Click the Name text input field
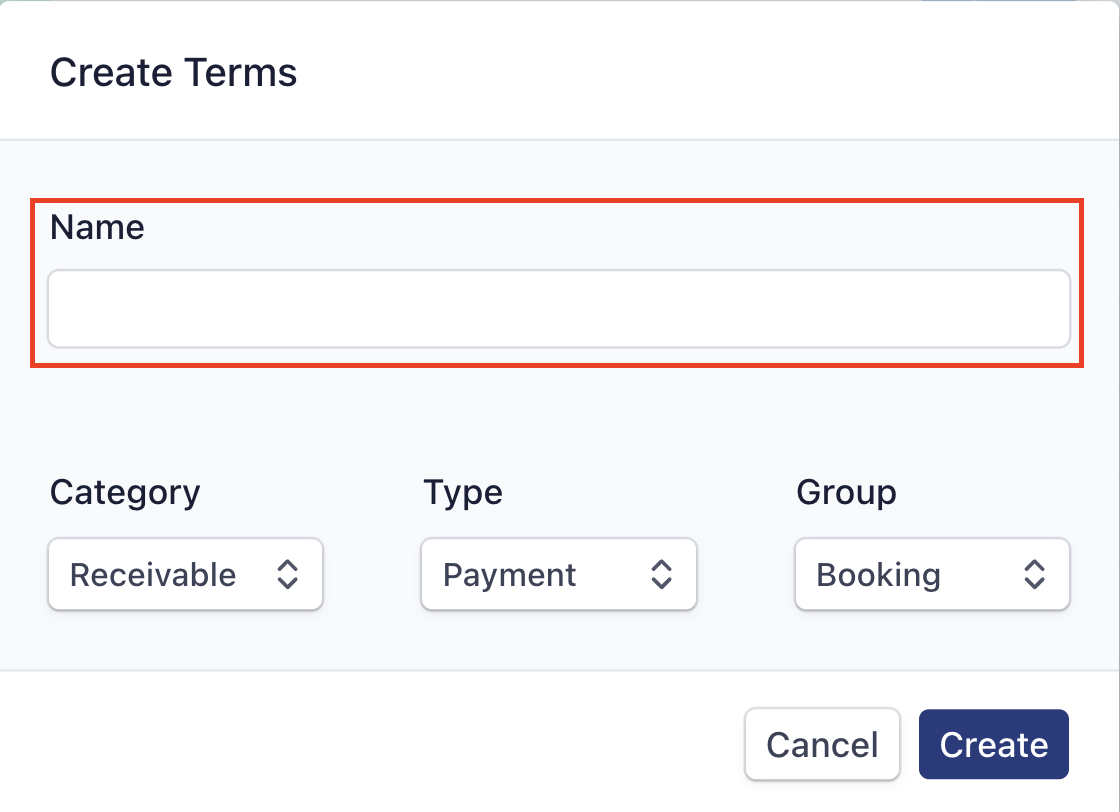 559,308
